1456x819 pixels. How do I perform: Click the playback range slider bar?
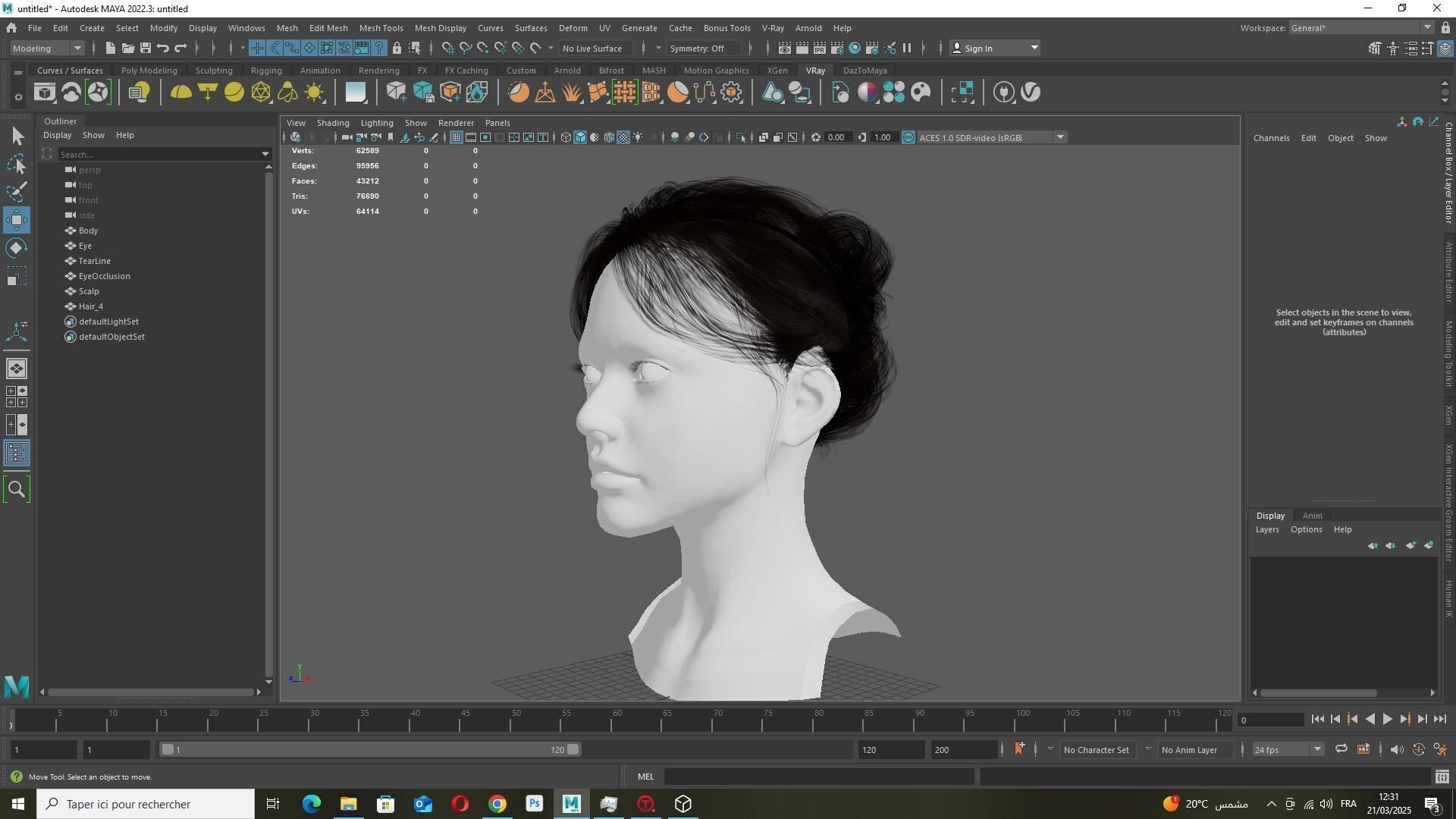pyautogui.click(x=370, y=750)
